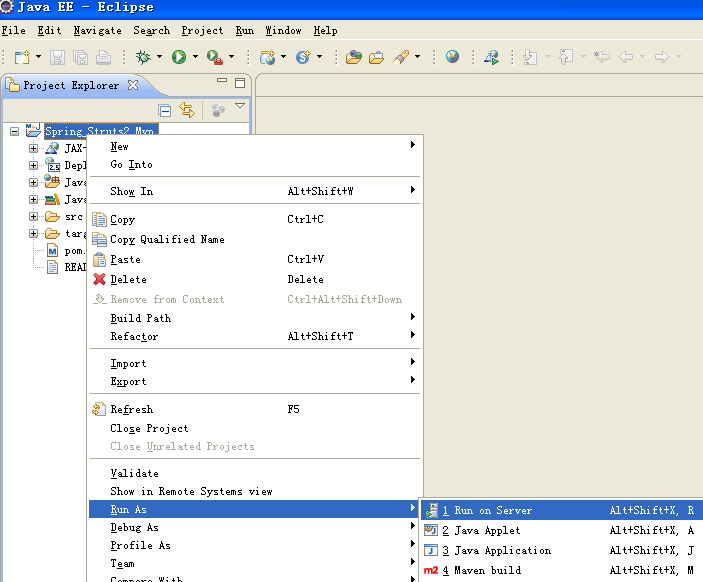Minimize the Project Explorer view

(222, 81)
